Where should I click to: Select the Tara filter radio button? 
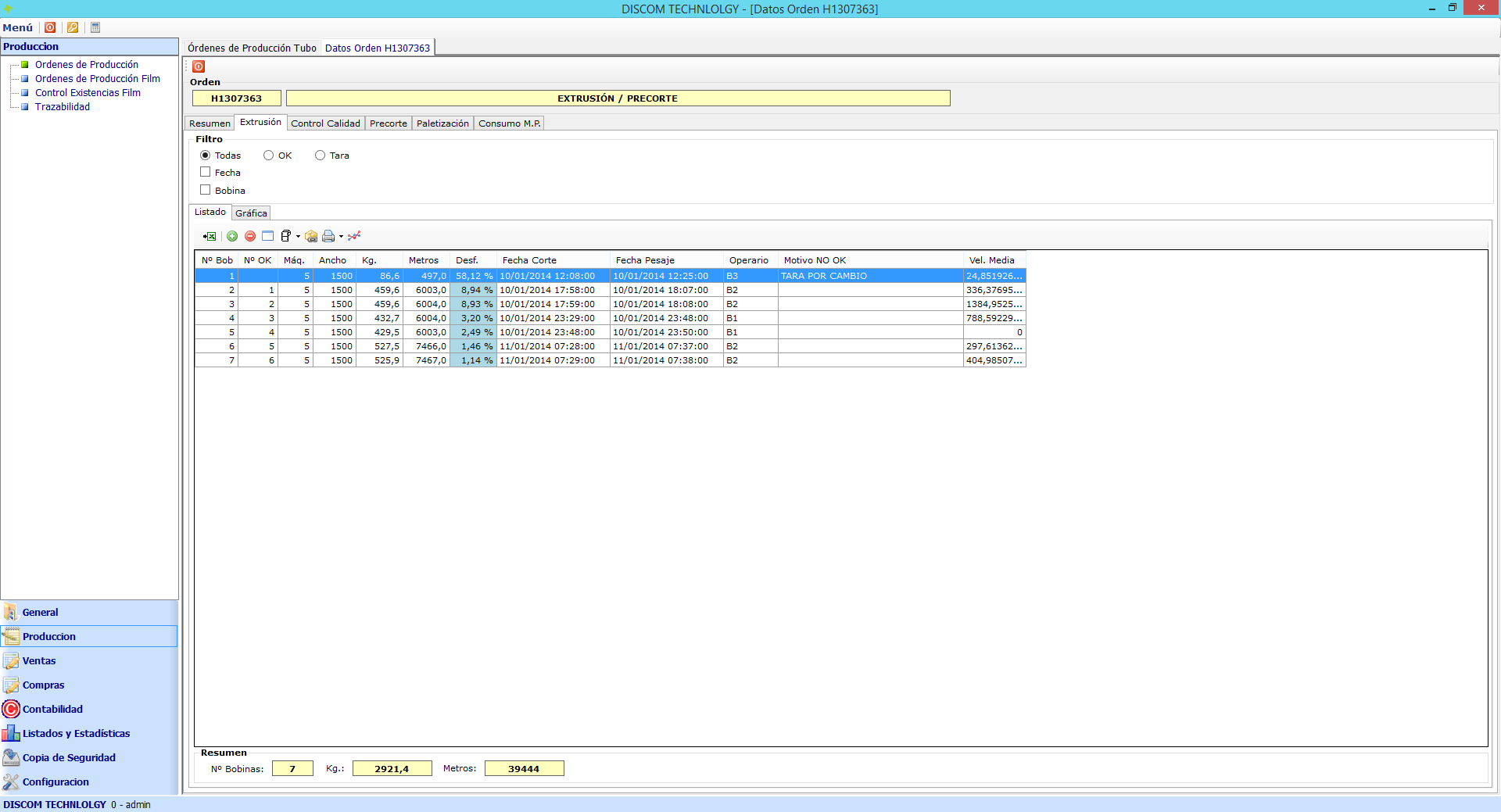pyautogui.click(x=321, y=156)
